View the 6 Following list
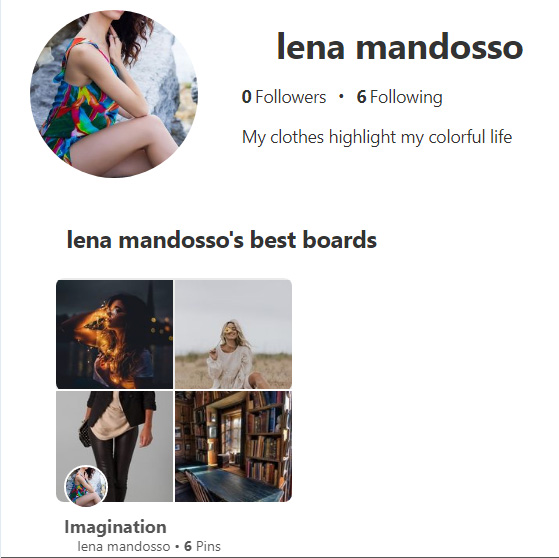Viewport: 559px width, 558px height. click(x=399, y=97)
